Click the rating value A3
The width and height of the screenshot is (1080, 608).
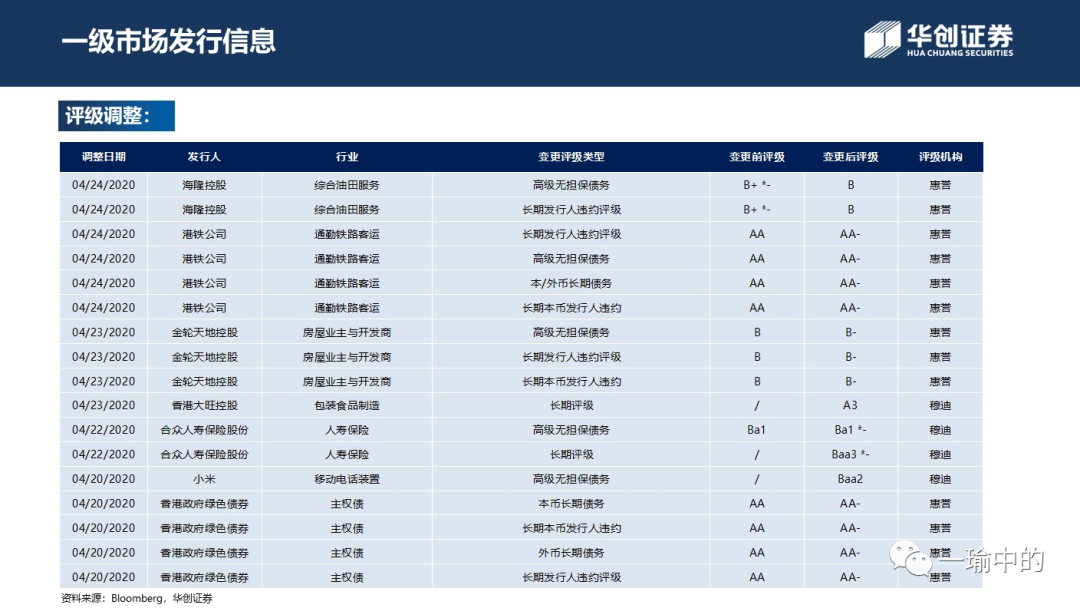click(851, 406)
